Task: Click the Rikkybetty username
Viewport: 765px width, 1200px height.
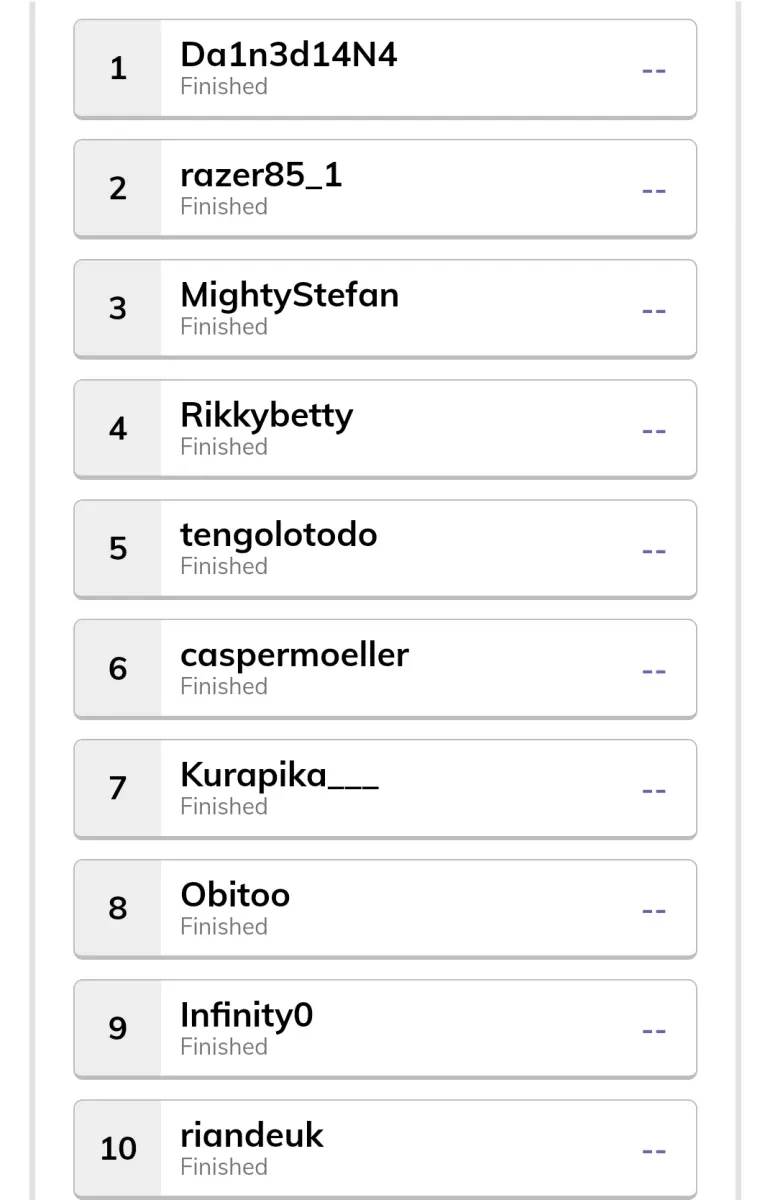Action: pos(266,415)
